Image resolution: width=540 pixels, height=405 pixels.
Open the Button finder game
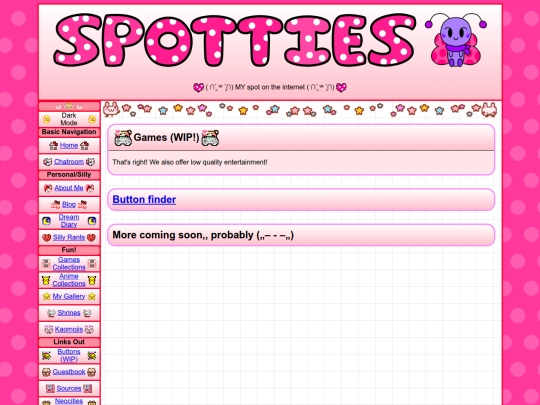pyautogui.click(x=144, y=199)
